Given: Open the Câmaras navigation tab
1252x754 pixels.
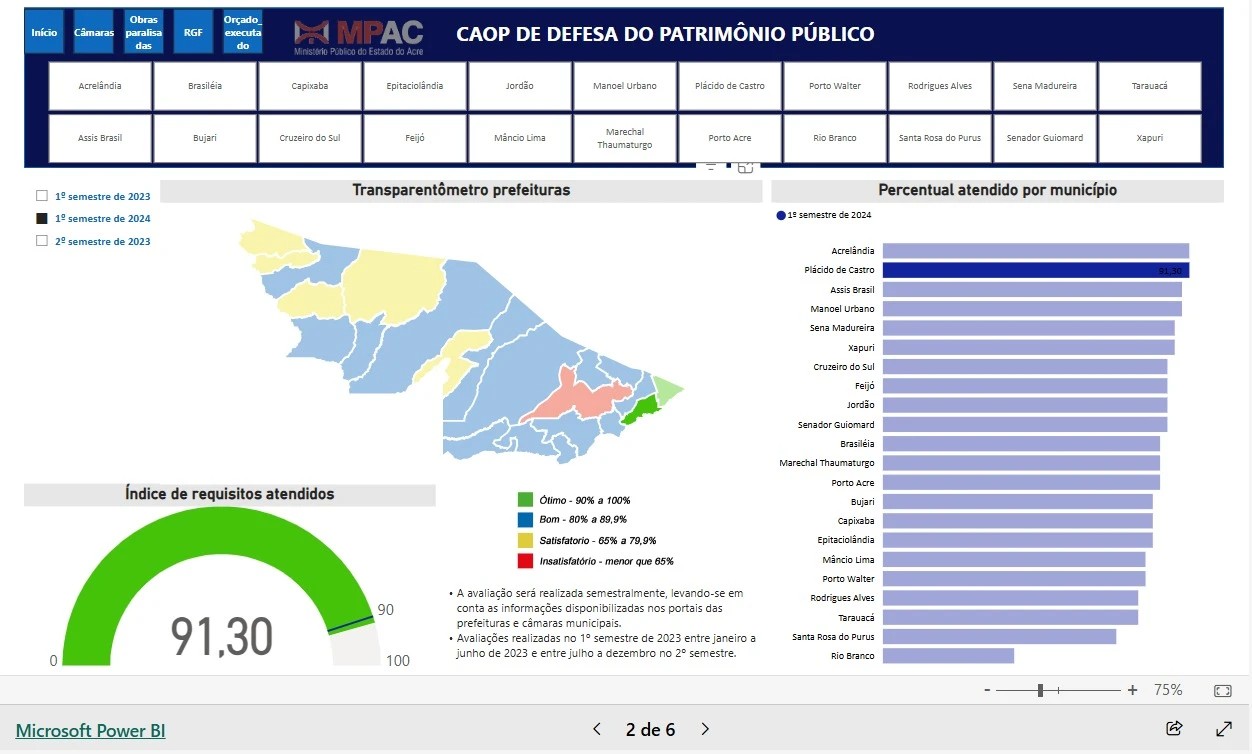Looking at the screenshot, I should coord(94,32).
